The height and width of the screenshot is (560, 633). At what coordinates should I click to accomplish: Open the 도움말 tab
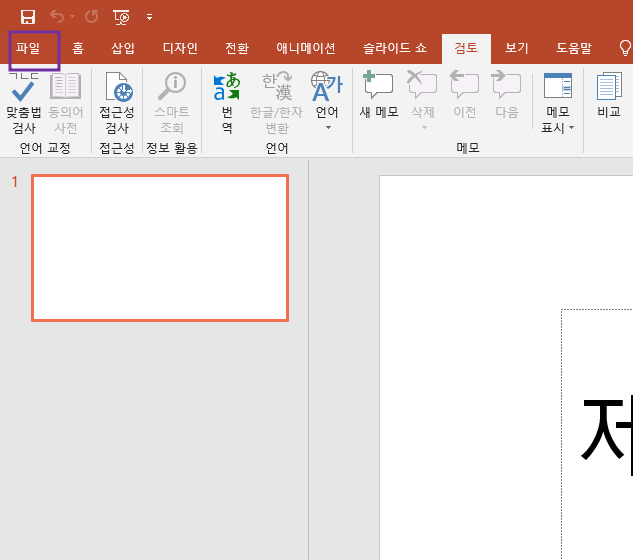tap(574, 48)
